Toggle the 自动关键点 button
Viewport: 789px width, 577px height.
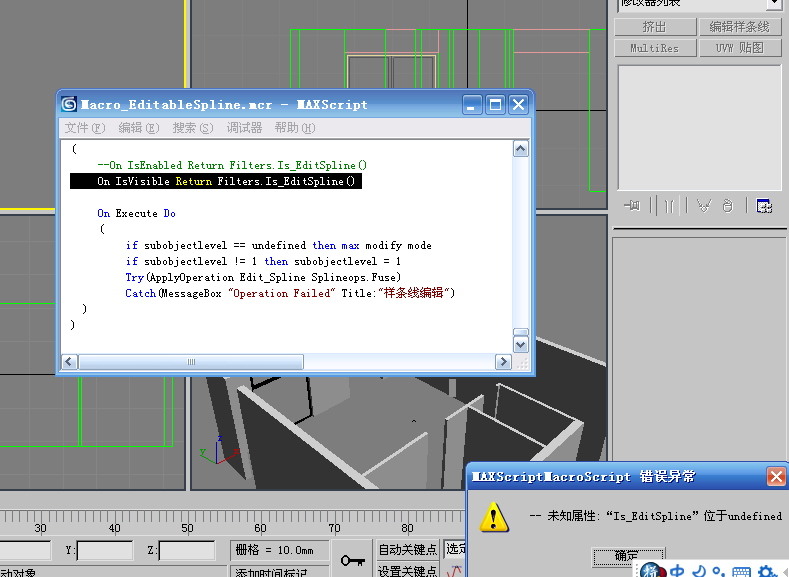coord(408,549)
